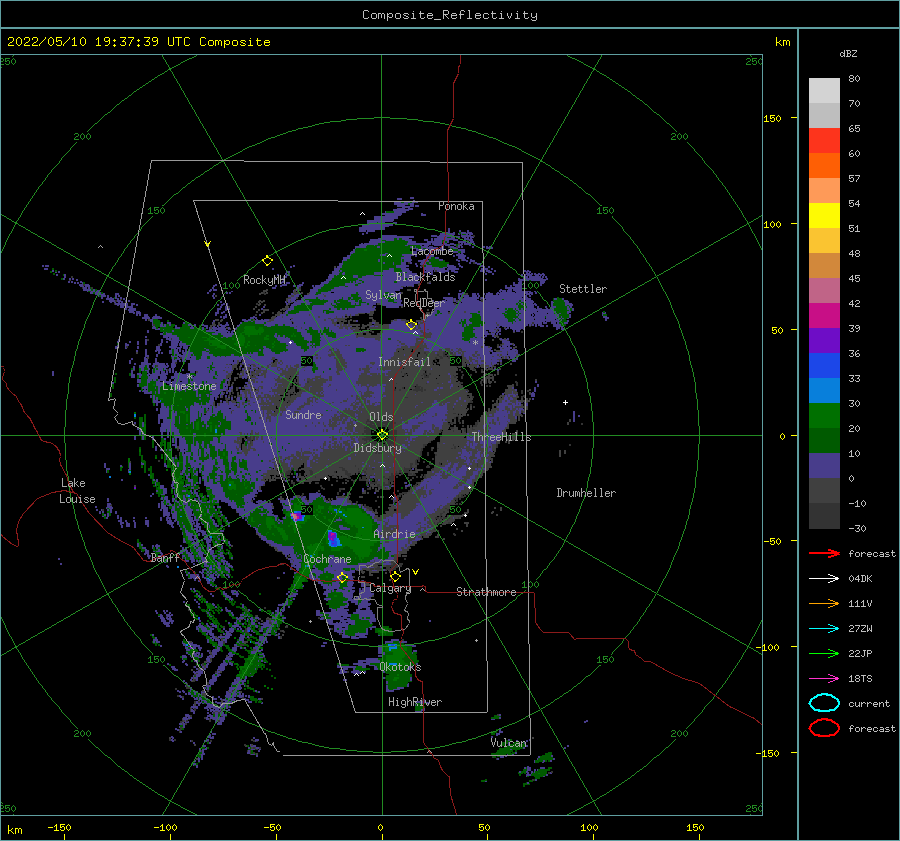Pick the bright green 30-20 dBZ swatch
Screen dimensions: 900x841
click(x=824, y=415)
